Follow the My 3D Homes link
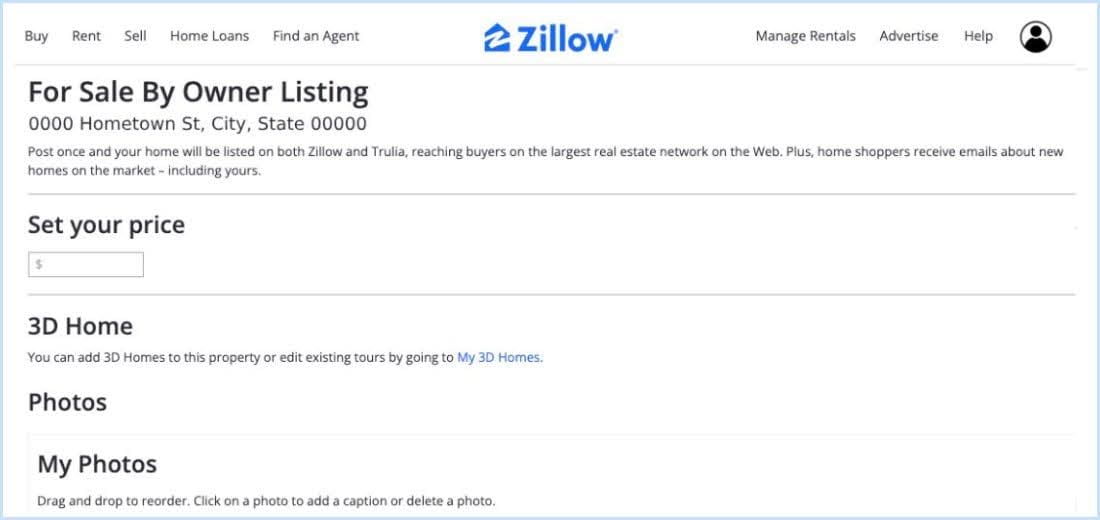This screenshot has width=1100, height=520. [x=499, y=357]
